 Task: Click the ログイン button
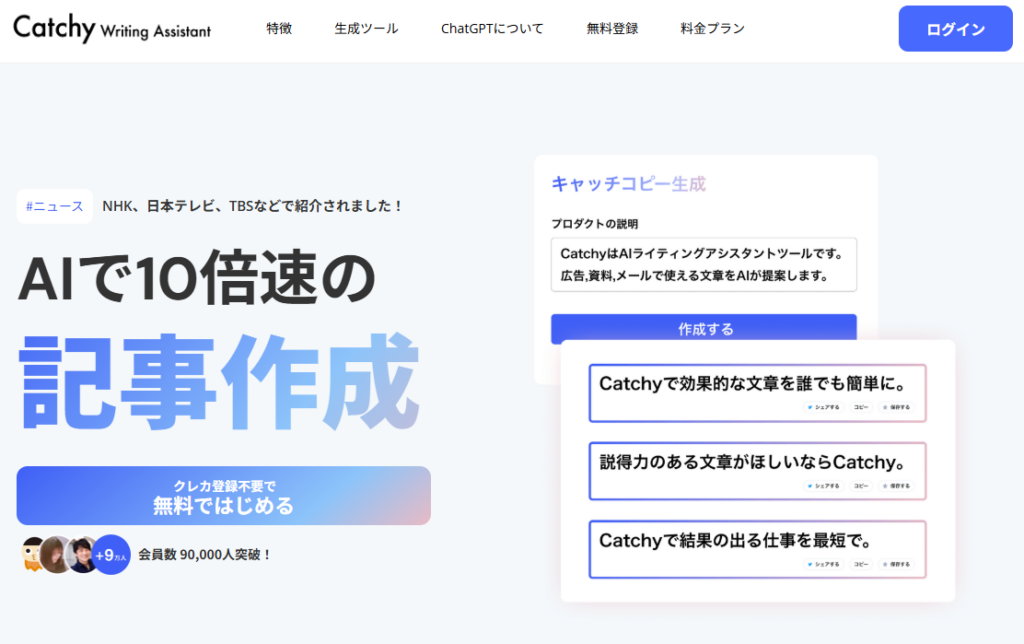click(x=955, y=29)
